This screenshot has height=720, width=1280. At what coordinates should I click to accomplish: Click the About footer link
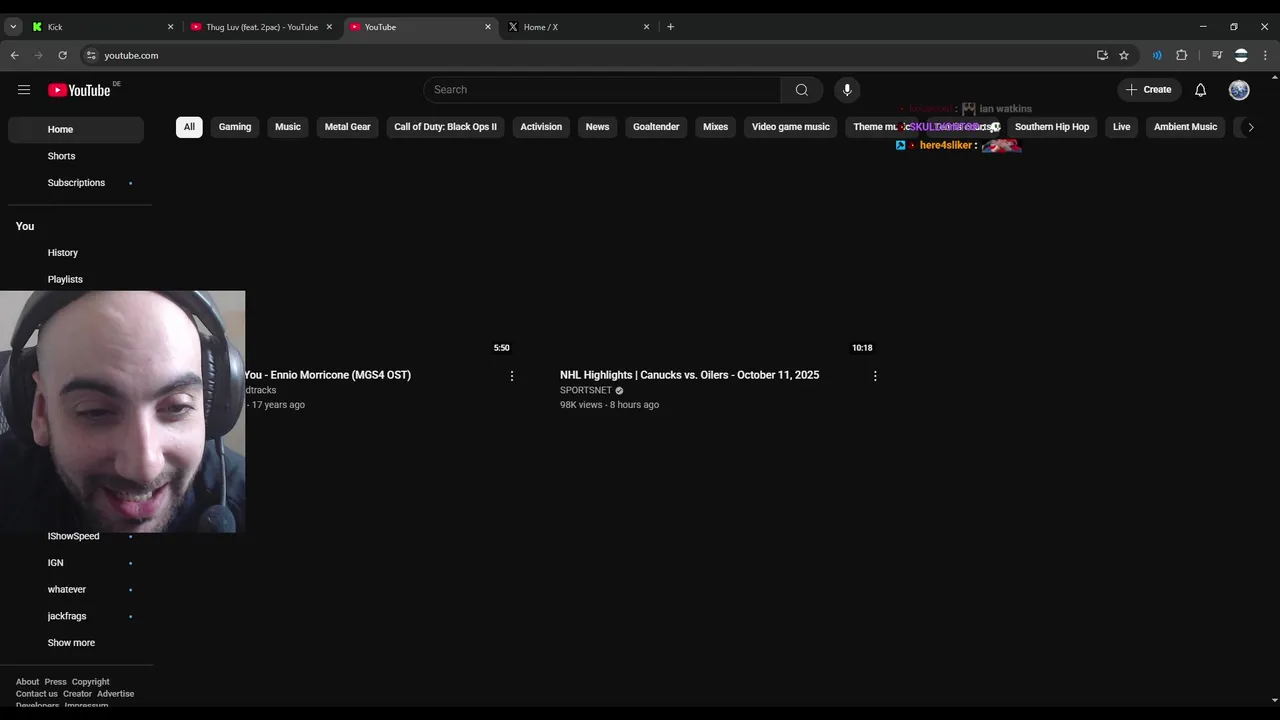coord(27,682)
